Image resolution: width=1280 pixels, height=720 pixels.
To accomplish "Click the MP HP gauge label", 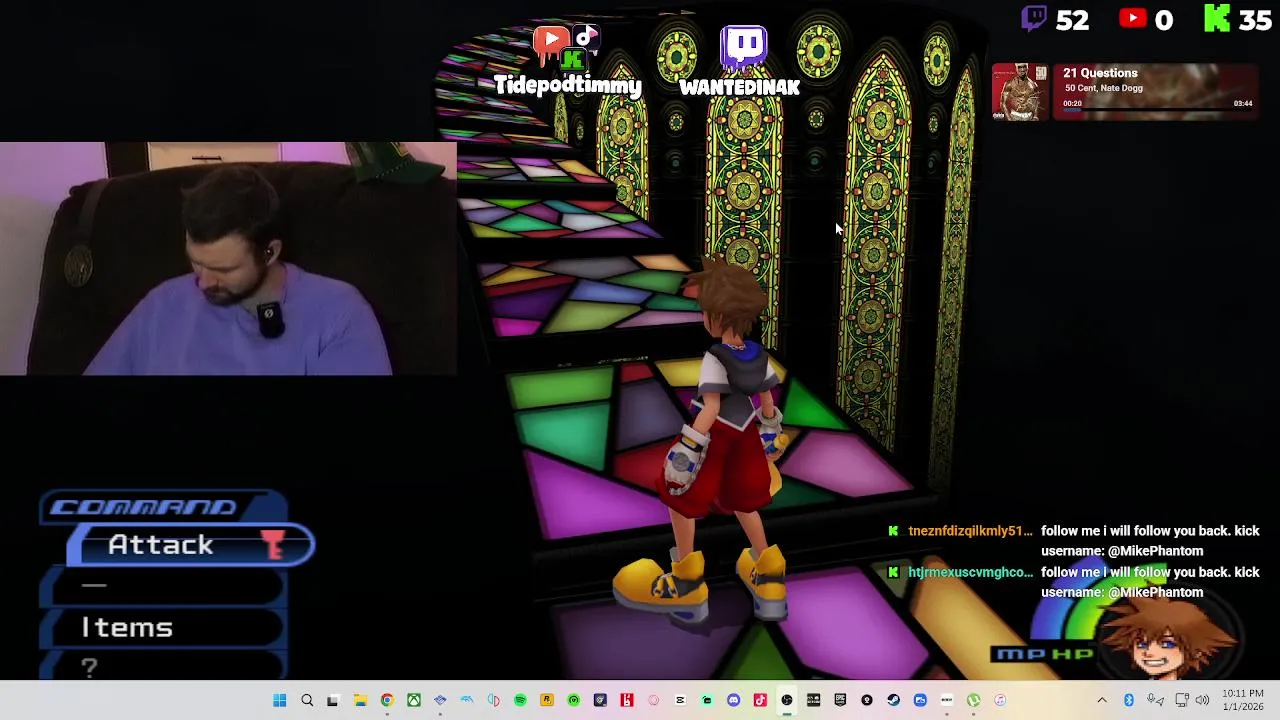I will pyautogui.click(x=1043, y=654).
